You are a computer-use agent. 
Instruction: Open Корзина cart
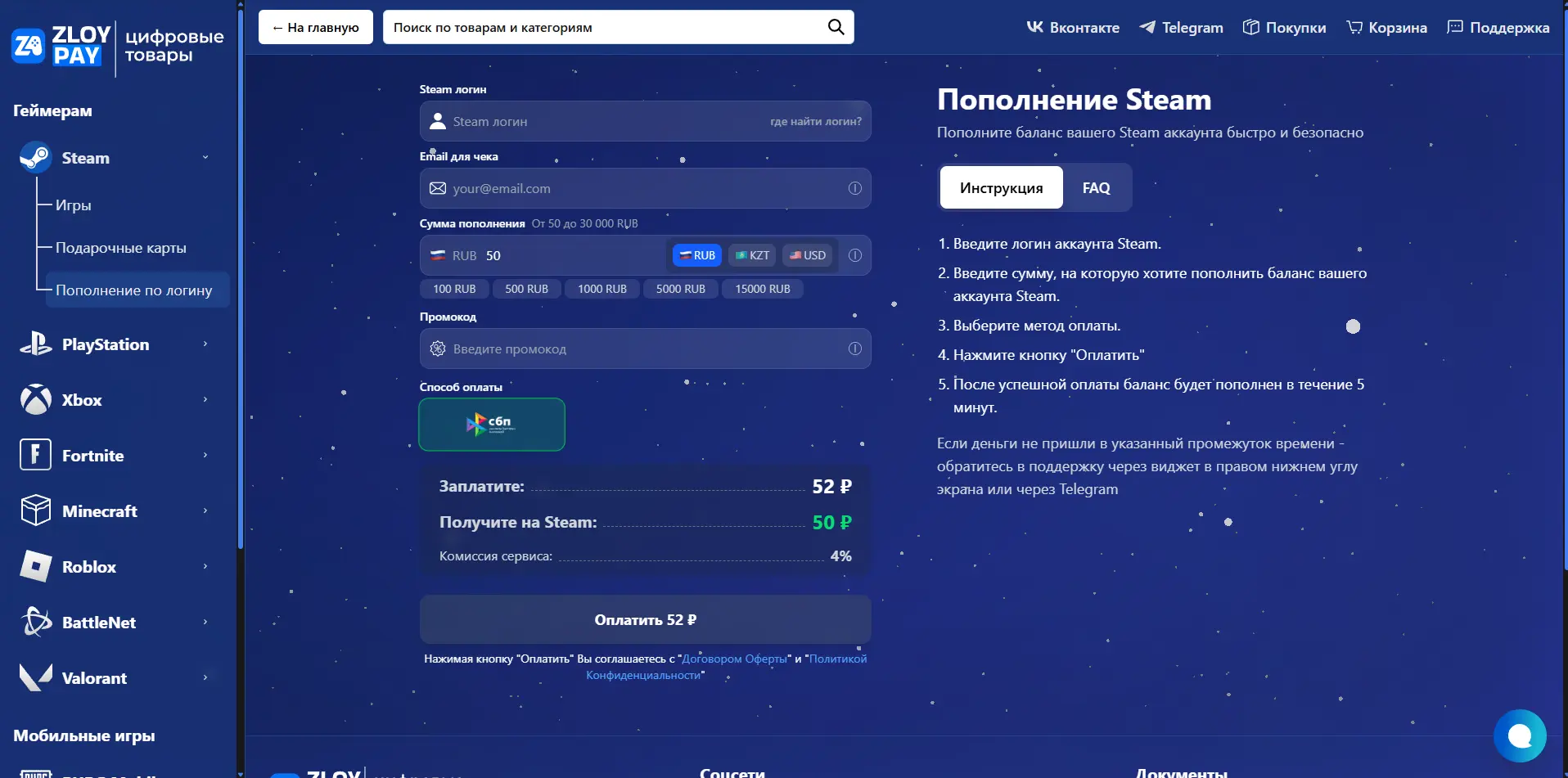pyautogui.click(x=1386, y=27)
